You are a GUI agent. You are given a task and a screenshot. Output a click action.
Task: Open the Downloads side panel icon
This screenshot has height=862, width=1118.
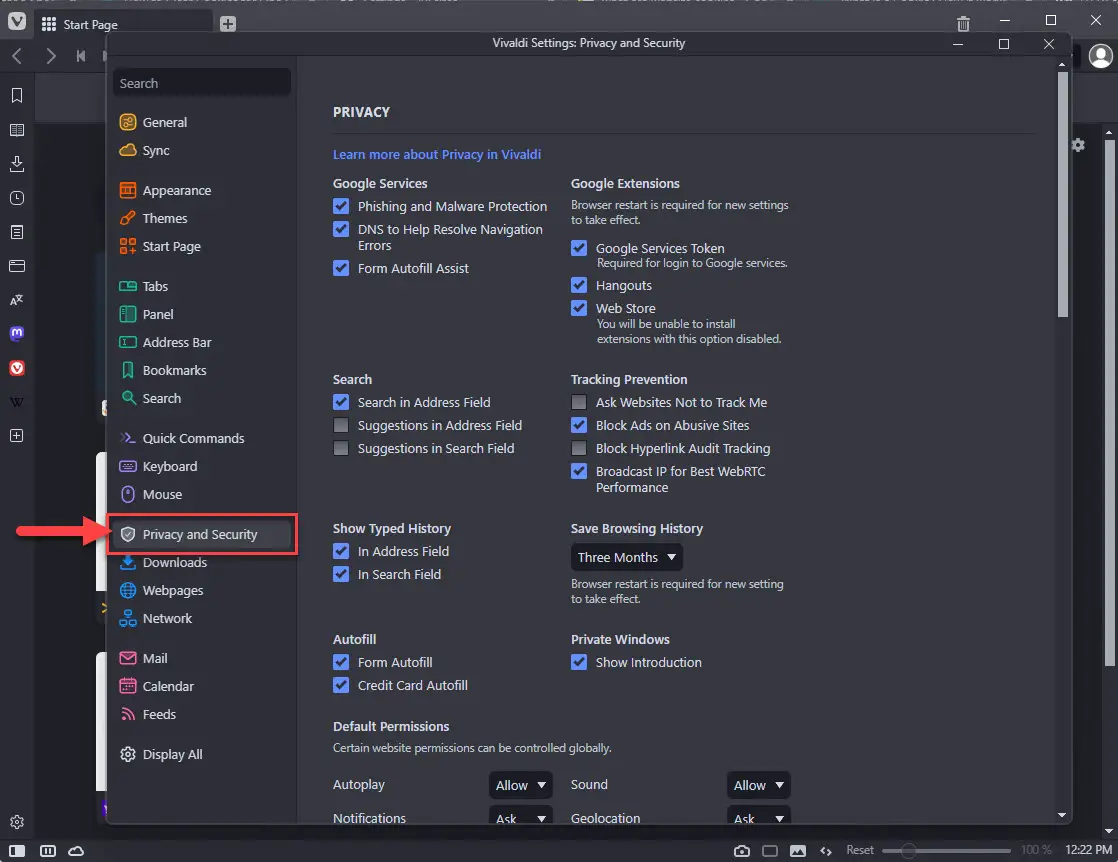pyautogui.click(x=17, y=164)
